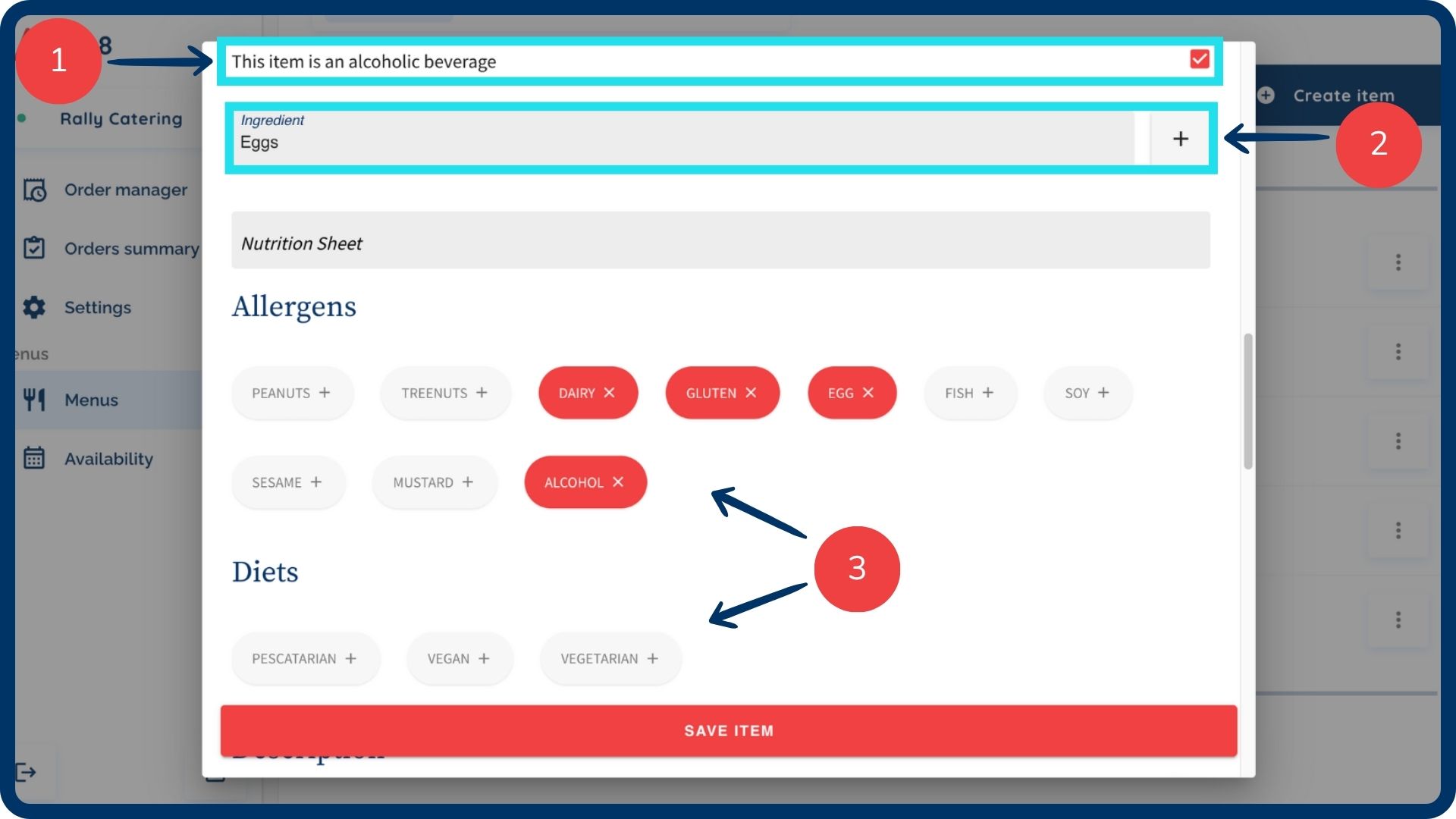Image resolution: width=1456 pixels, height=819 pixels.
Task: Open the last three-dot item menu
Action: tap(1398, 620)
